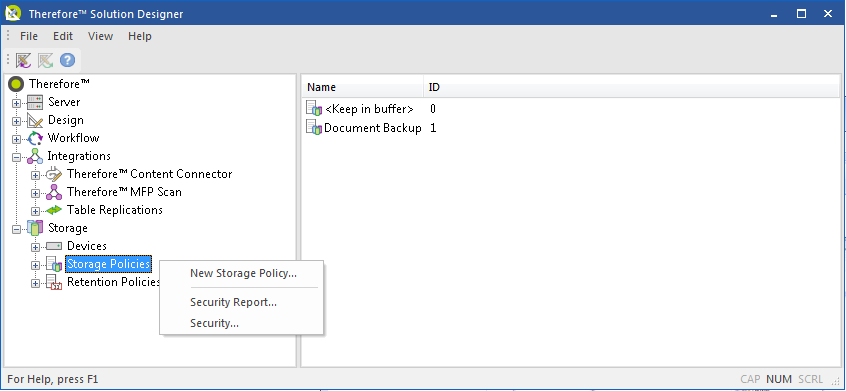Select Design in the tree
This screenshot has width=846, height=391.
coord(66,120)
